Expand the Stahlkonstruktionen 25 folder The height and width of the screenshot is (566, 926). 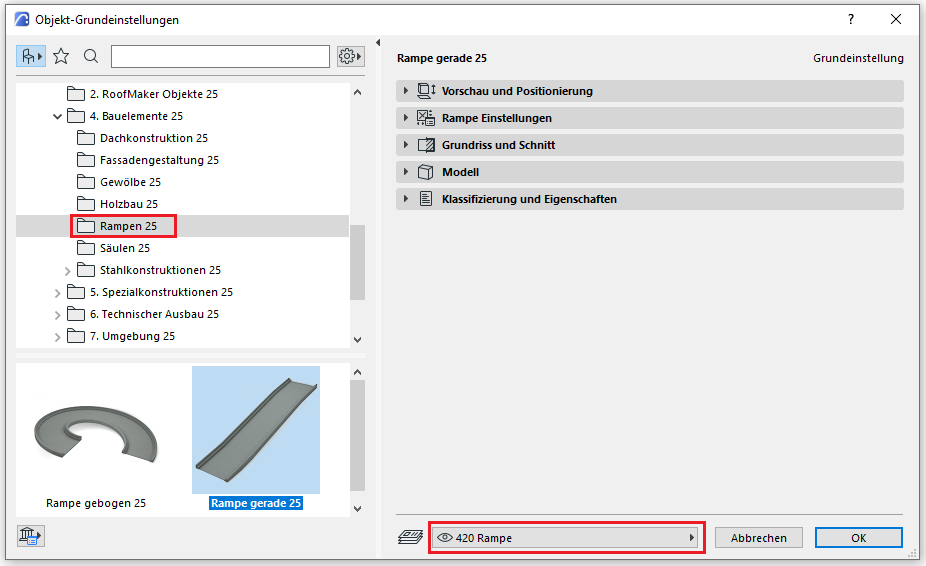pos(68,270)
